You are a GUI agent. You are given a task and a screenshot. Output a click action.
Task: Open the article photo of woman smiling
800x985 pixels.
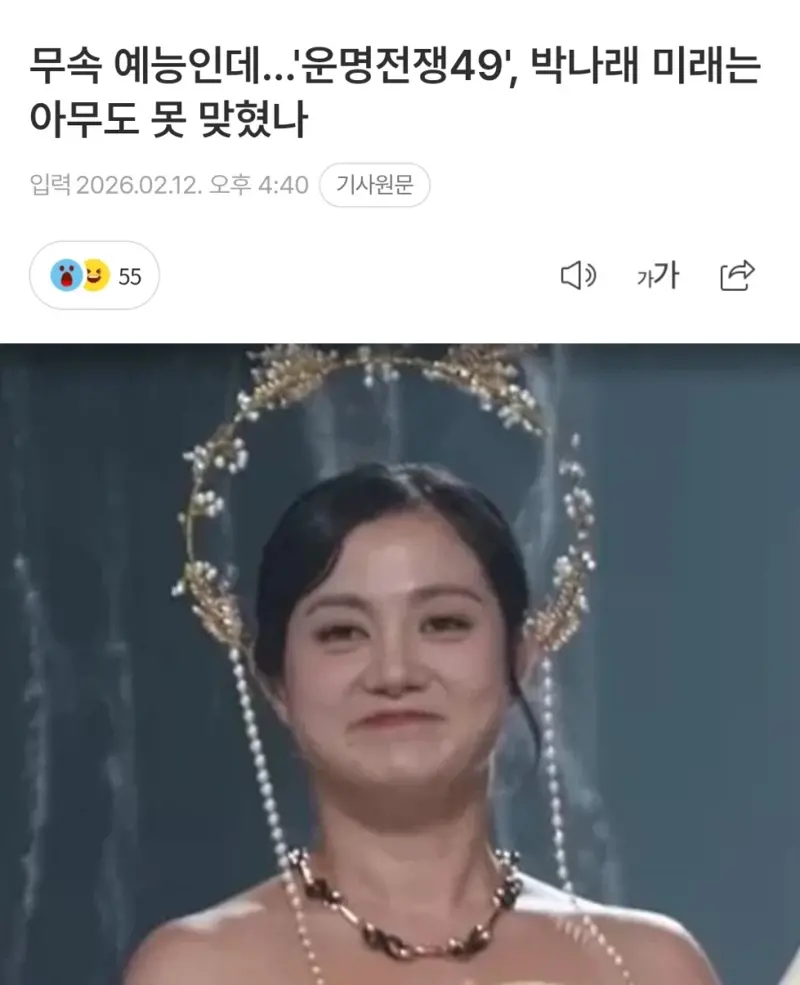pyautogui.click(x=400, y=664)
